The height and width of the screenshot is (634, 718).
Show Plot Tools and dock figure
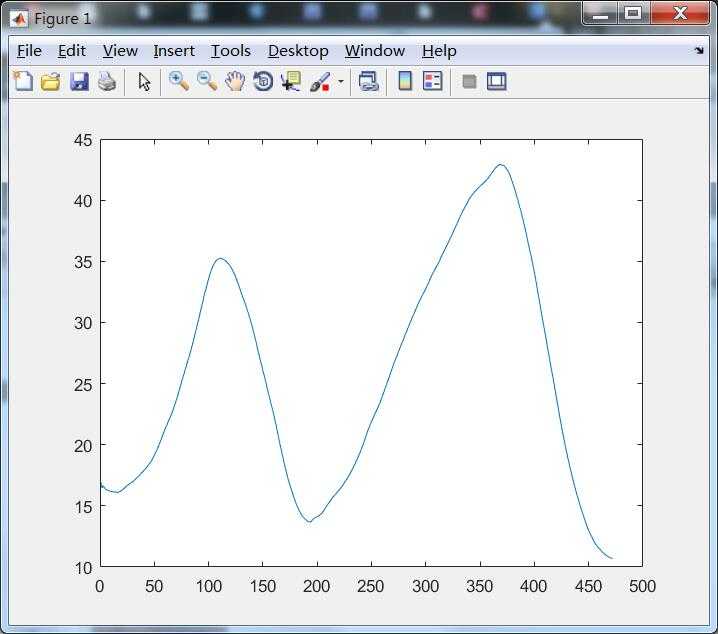(496, 81)
